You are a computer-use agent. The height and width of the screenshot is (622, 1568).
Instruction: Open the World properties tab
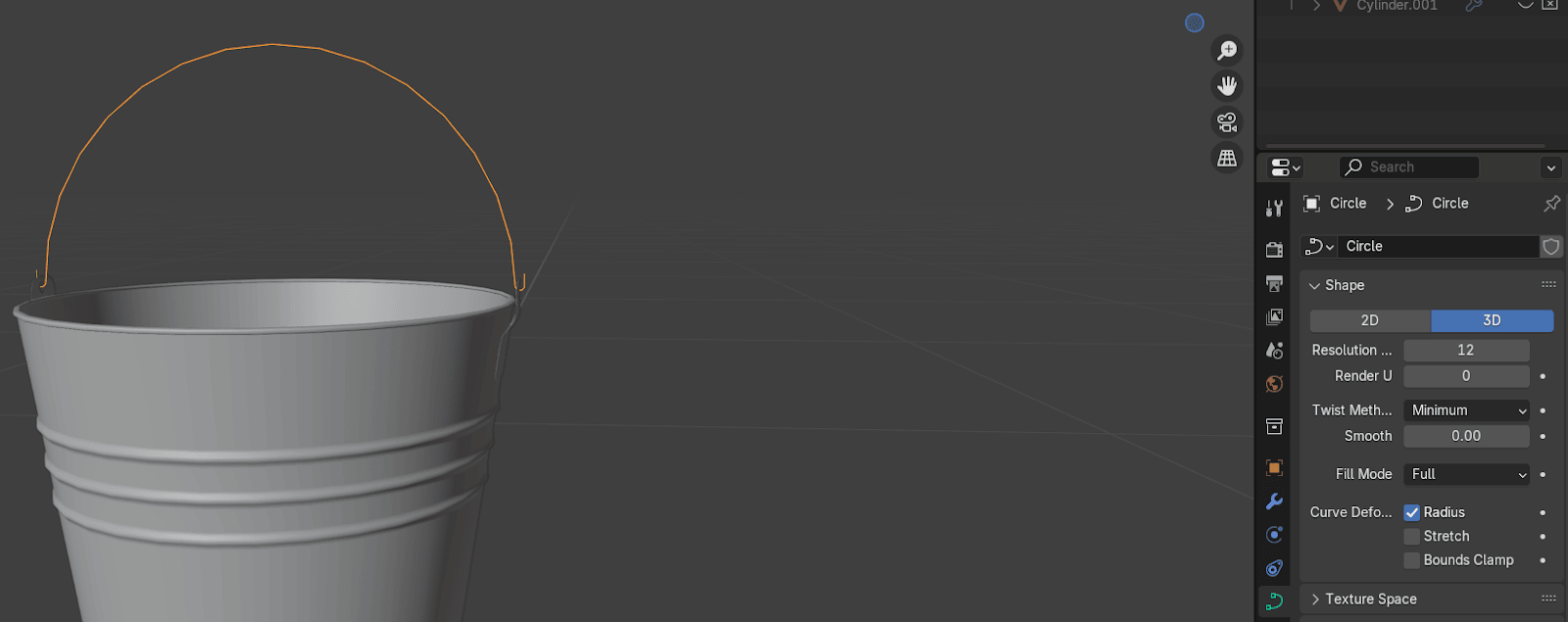point(1274,384)
